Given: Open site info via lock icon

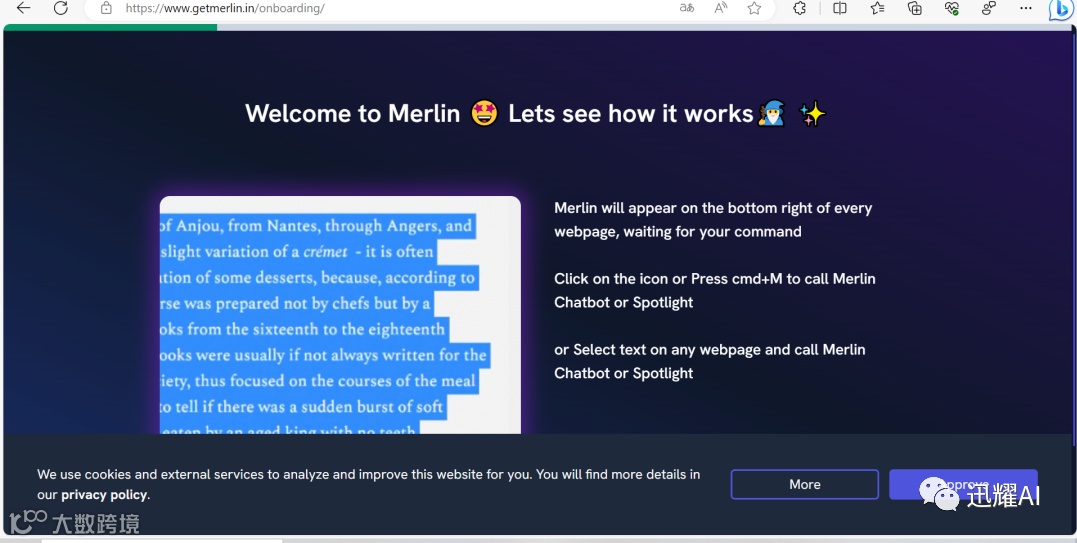Looking at the screenshot, I should [106, 8].
